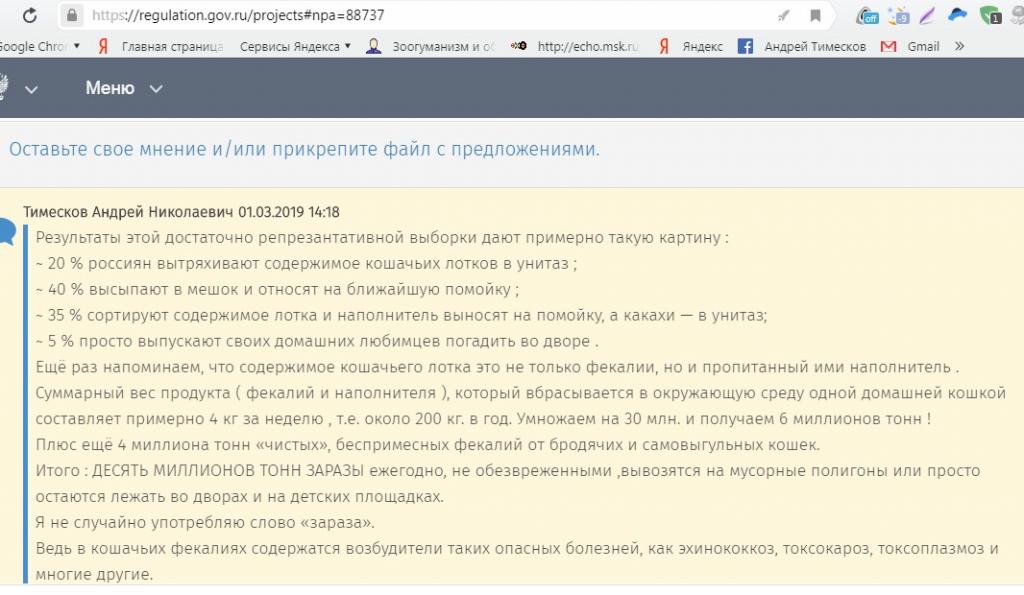Click the blue comment bubble icon beside author
Viewport: 1024px width, 595px height.
pyautogui.click(x=7, y=233)
